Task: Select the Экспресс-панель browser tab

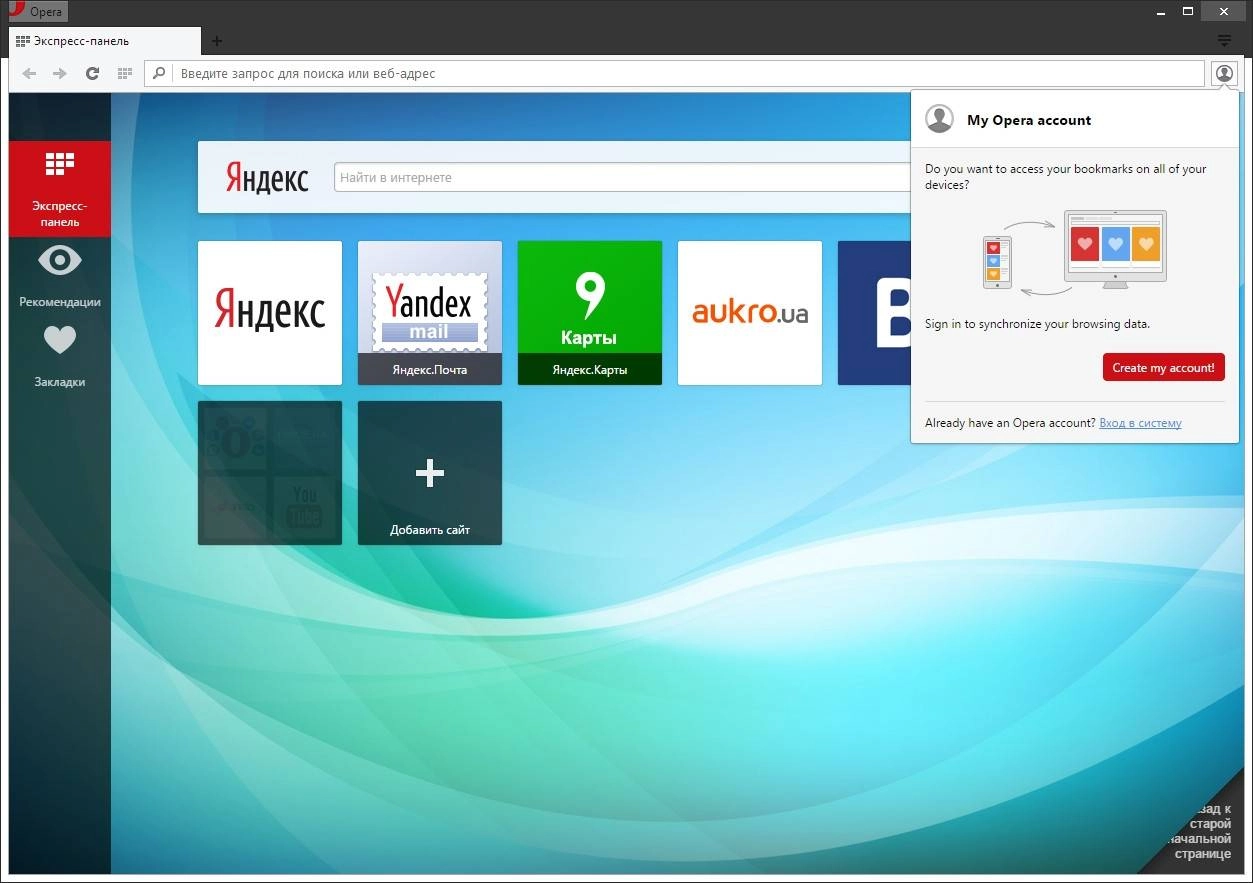Action: click(104, 41)
